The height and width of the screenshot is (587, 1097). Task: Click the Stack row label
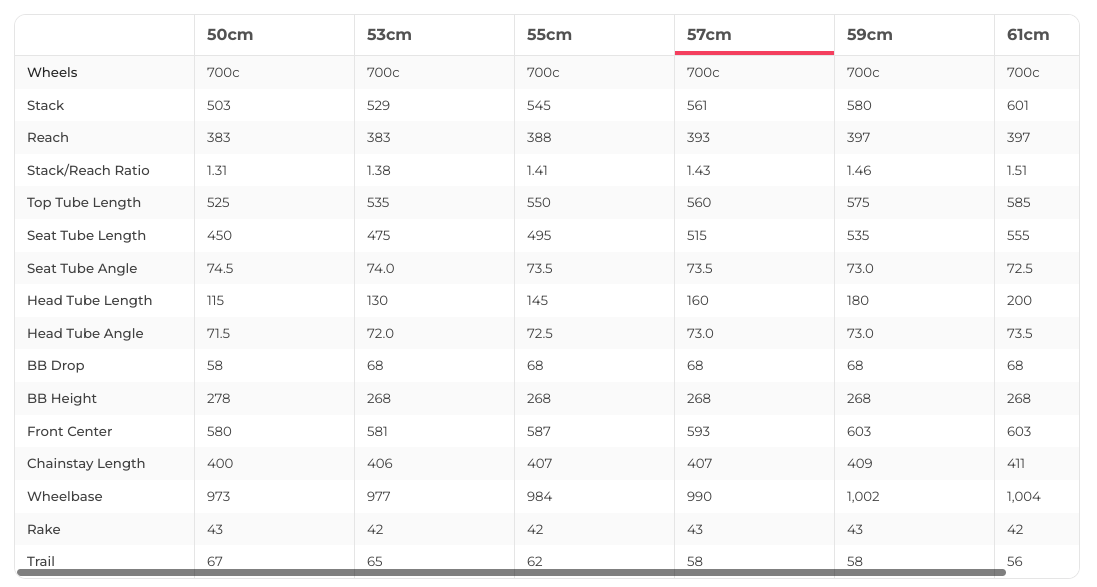click(46, 106)
